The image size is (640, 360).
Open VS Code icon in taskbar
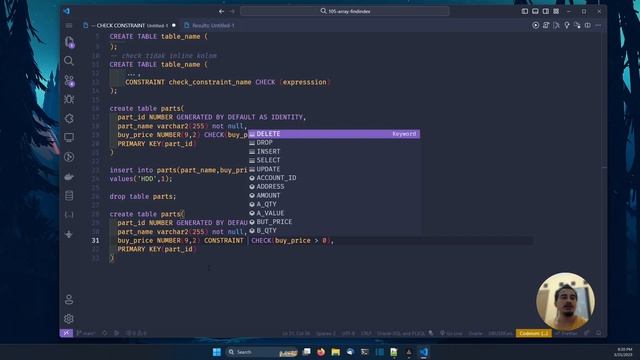click(x=423, y=352)
